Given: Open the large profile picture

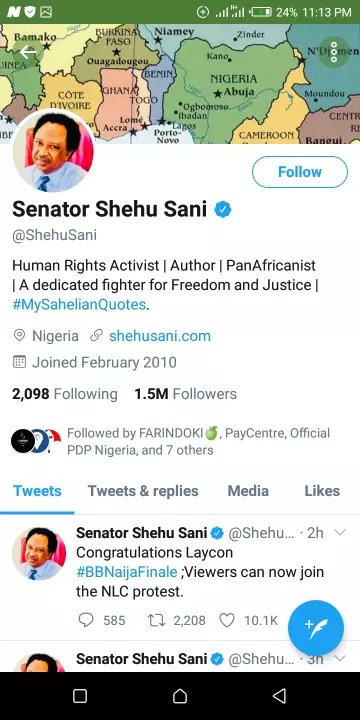Looking at the screenshot, I should click(53, 150).
